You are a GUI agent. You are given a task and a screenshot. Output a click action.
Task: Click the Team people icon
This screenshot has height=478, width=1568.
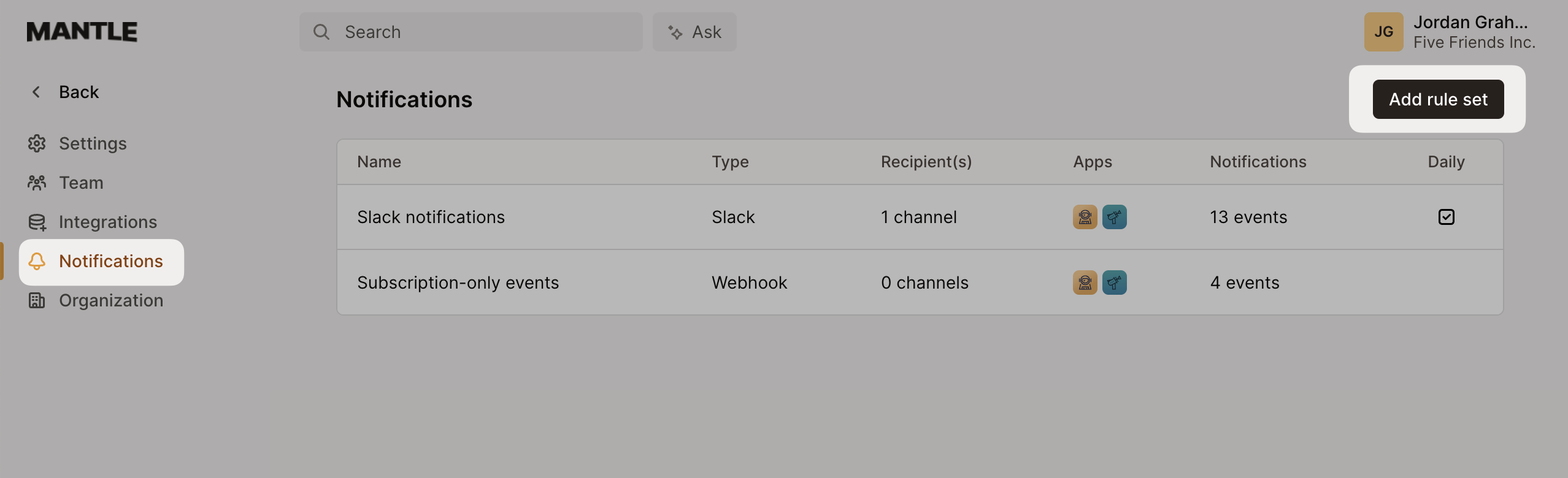tap(37, 183)
